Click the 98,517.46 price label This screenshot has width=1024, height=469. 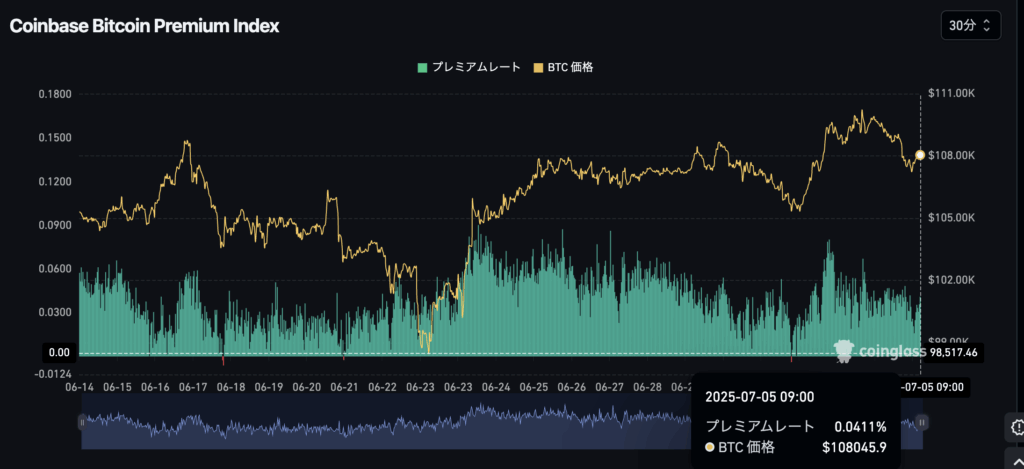(x=954, y=353)
